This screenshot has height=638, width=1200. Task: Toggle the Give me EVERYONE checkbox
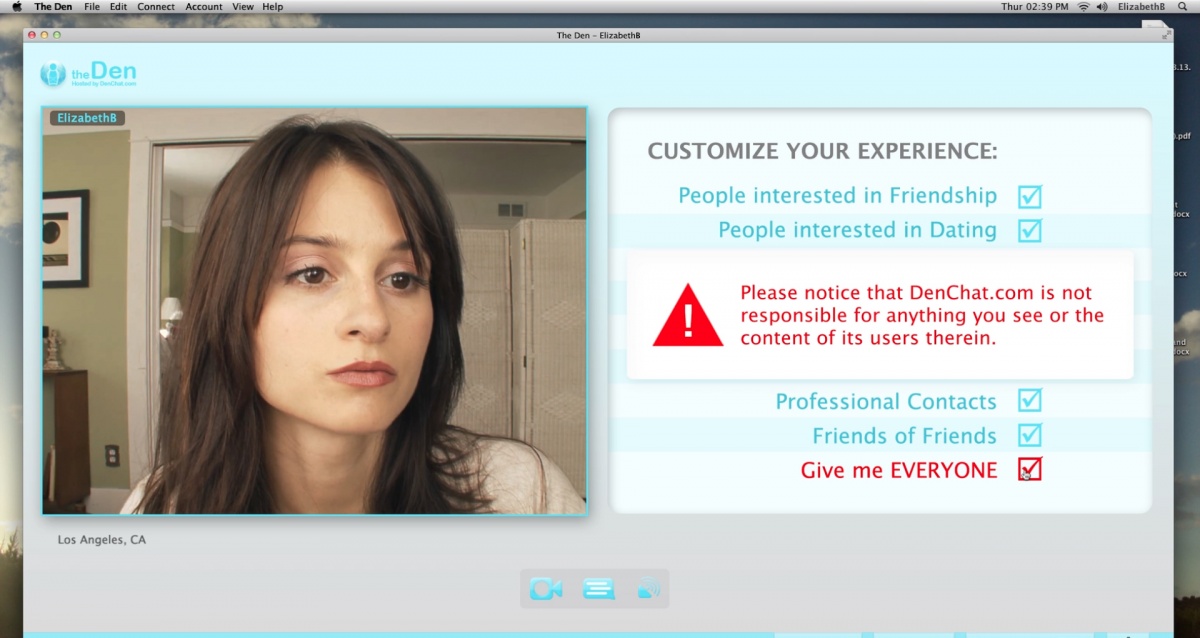[x=1029, y=469]
